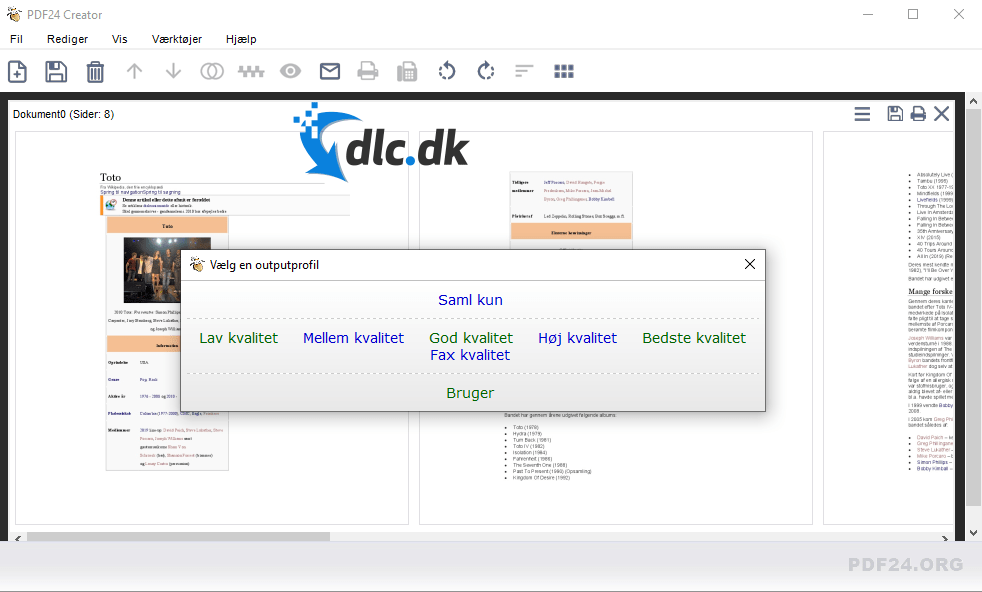Click the move up arrow icon
The height and width of the screenshot is (592, 982).
[134, 71]
